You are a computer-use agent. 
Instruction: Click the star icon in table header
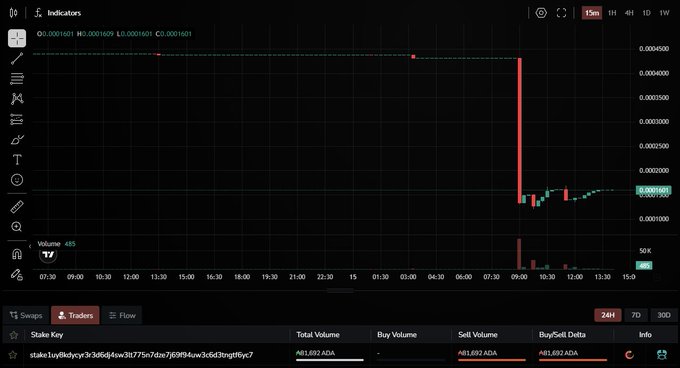13,335
